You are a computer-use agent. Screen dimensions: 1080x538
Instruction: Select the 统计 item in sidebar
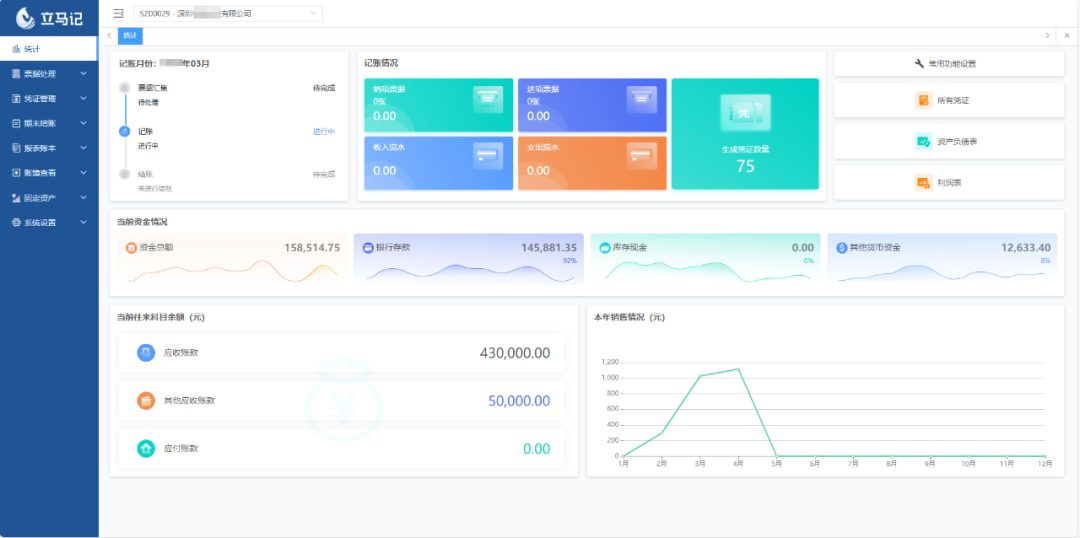pos(48,49)
